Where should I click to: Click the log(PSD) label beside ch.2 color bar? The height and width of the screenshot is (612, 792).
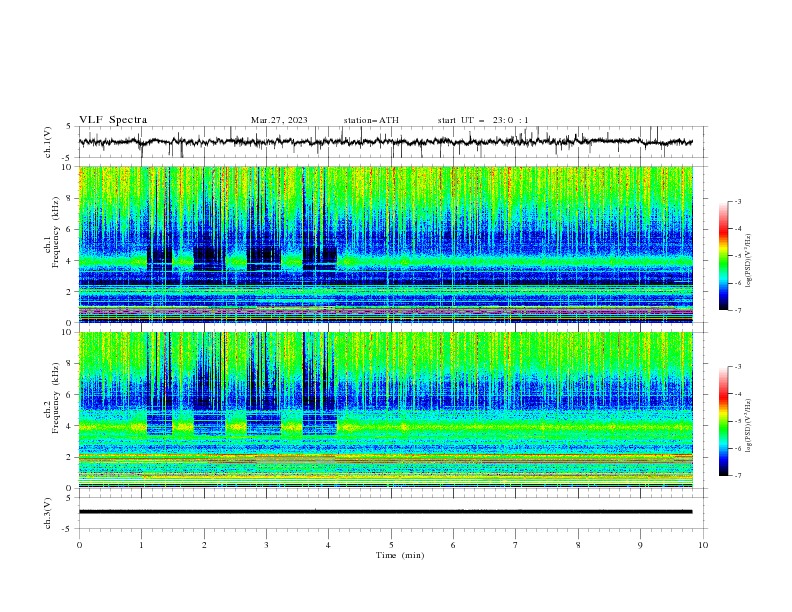pyautogui.click(x=749, y=425)
